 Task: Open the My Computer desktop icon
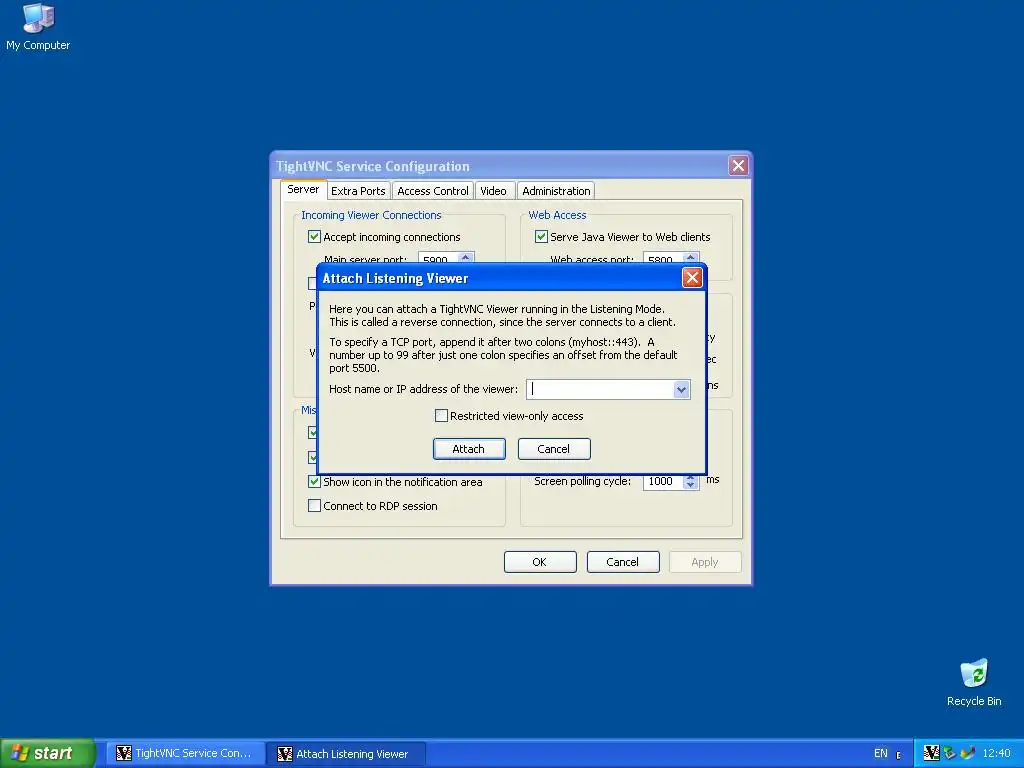click(38, 26)
